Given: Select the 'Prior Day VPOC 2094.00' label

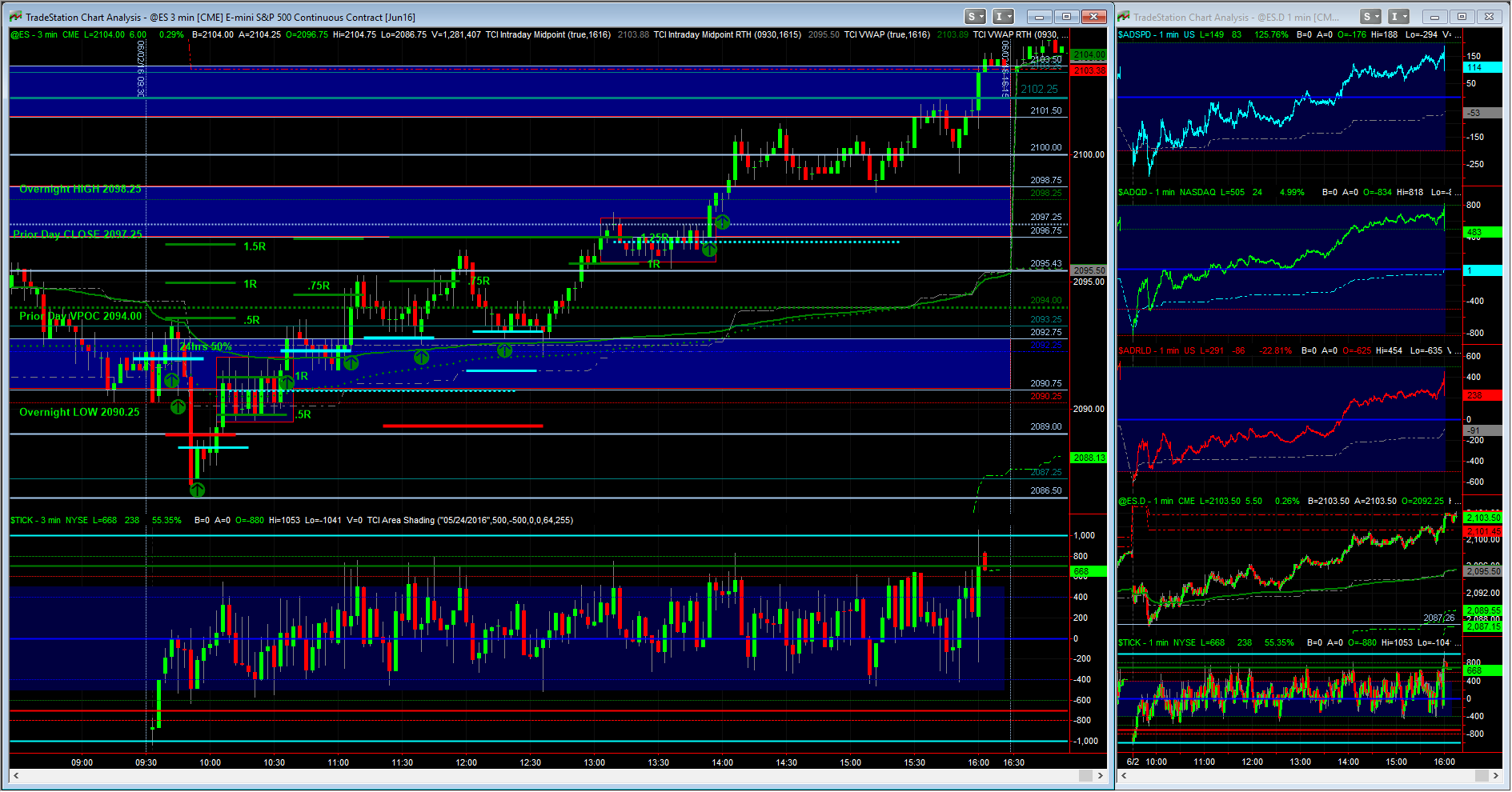Looking at the screenshot, I should pyautogui.click(x=80, y=316).
